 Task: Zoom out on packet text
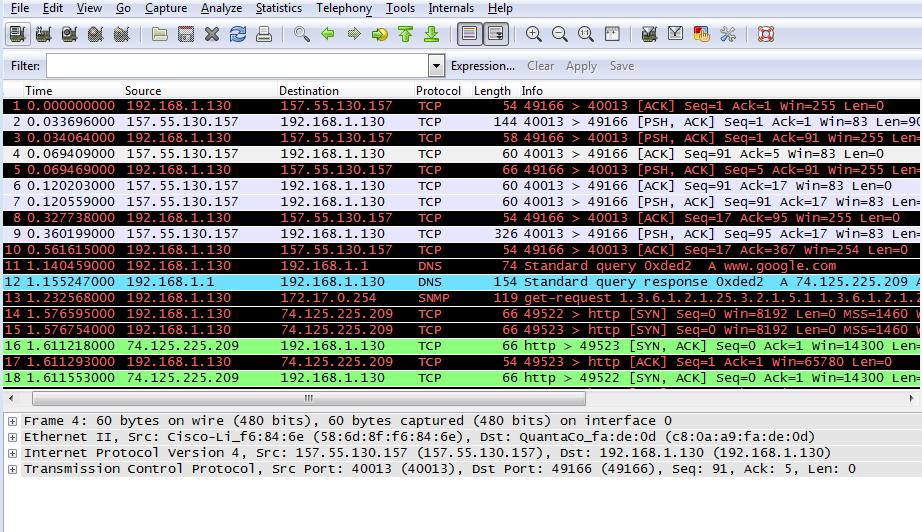[x=560, y=34]
